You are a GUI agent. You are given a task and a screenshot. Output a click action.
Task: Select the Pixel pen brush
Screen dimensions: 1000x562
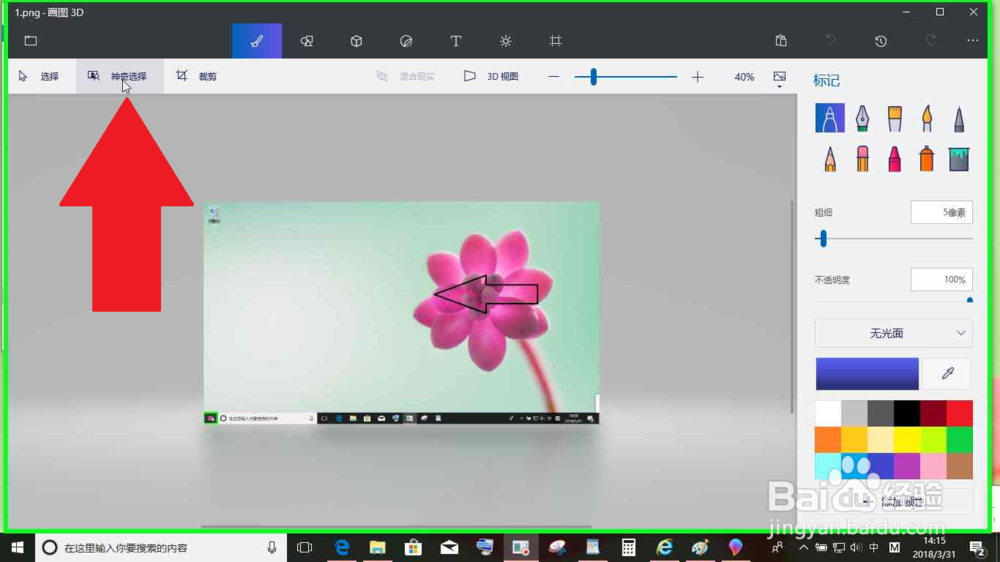click(x=959, y=119)
